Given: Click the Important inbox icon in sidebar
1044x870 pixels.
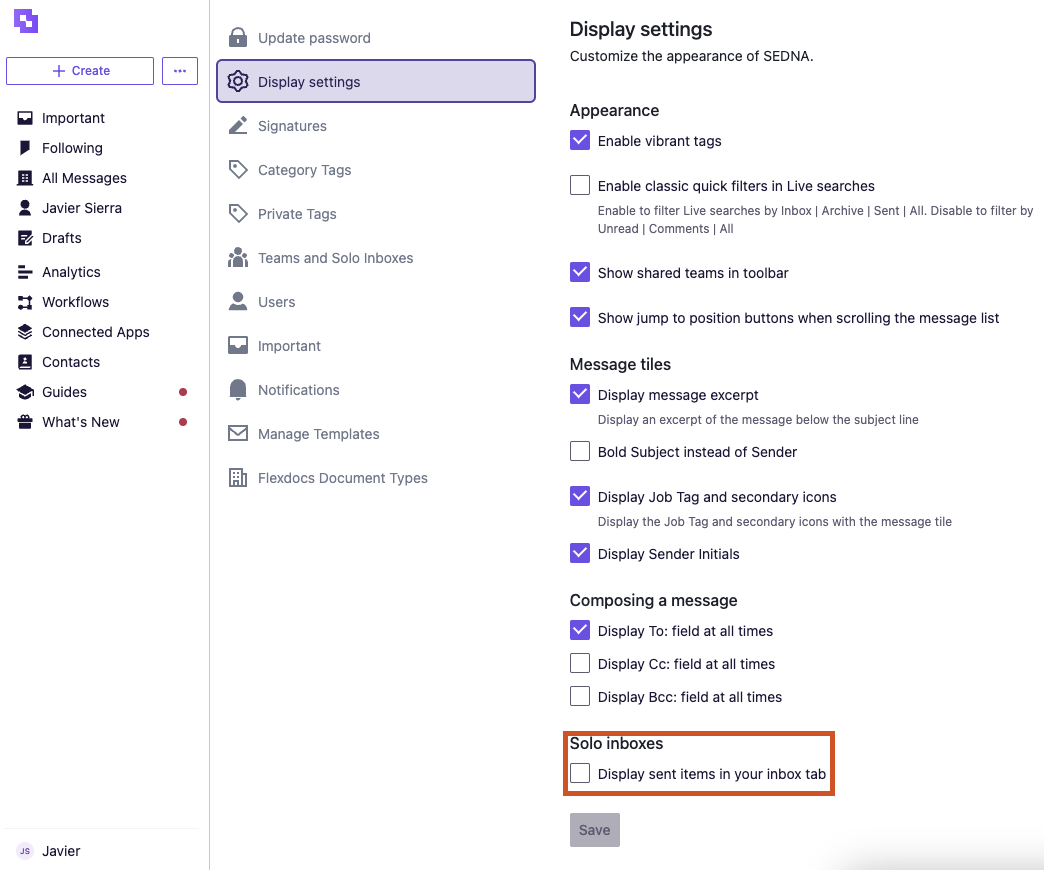Looking at the screenshot, I should [25, 118].
